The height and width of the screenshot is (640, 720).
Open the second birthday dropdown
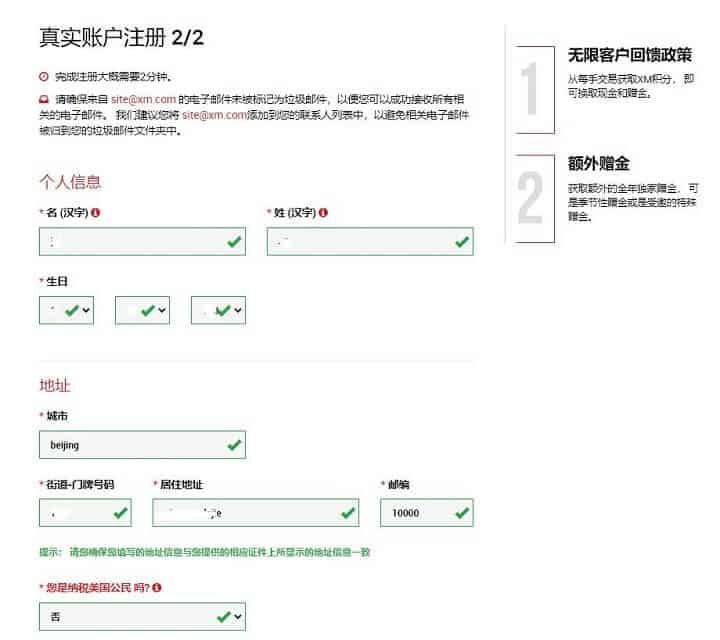coord(142,310)
